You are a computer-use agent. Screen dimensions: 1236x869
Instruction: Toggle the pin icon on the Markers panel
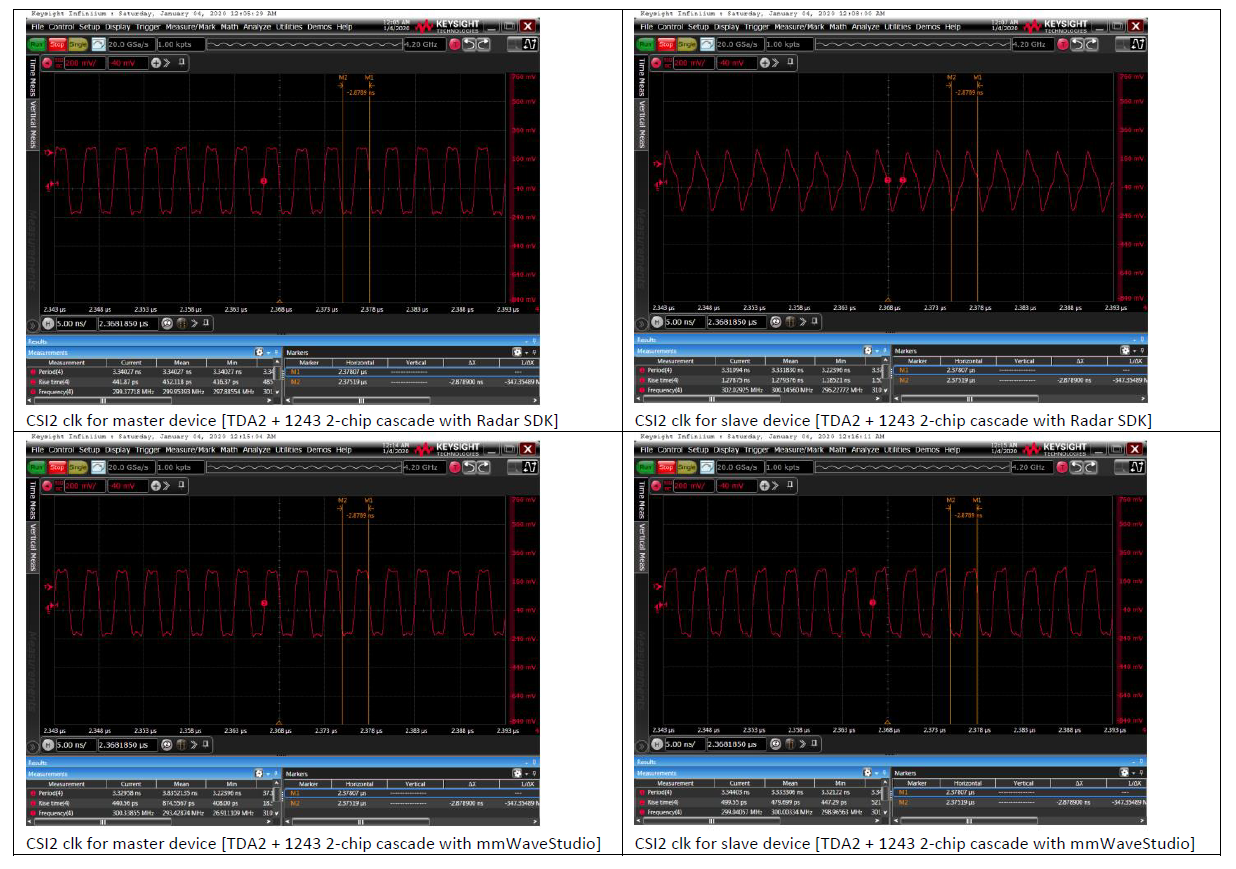pos(534,352)
